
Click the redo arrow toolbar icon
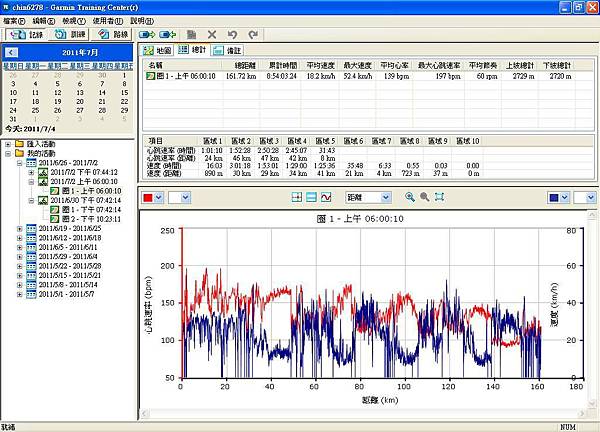pyautogui.click(x=251, y=33)
